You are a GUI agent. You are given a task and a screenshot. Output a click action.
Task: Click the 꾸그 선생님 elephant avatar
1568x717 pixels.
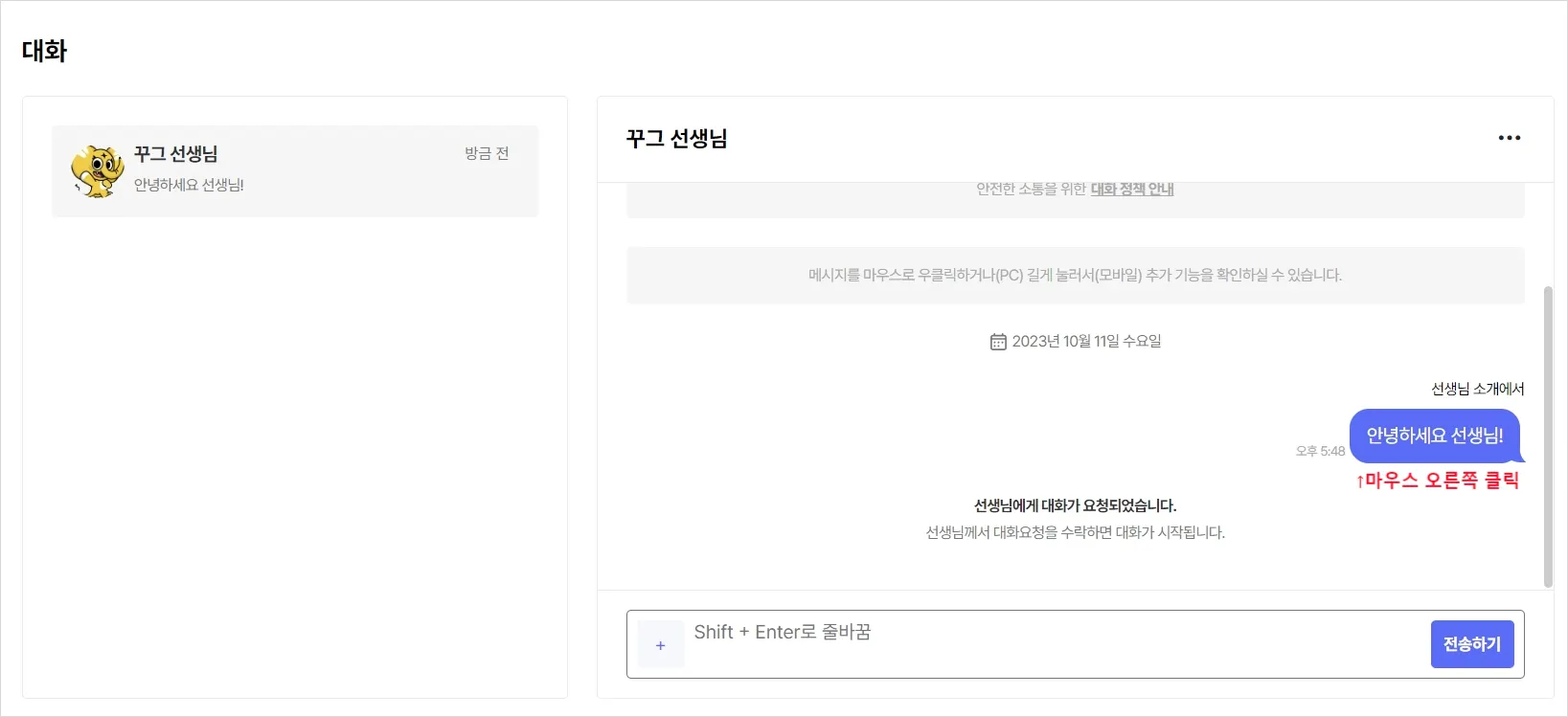click(x=98, y=171)
